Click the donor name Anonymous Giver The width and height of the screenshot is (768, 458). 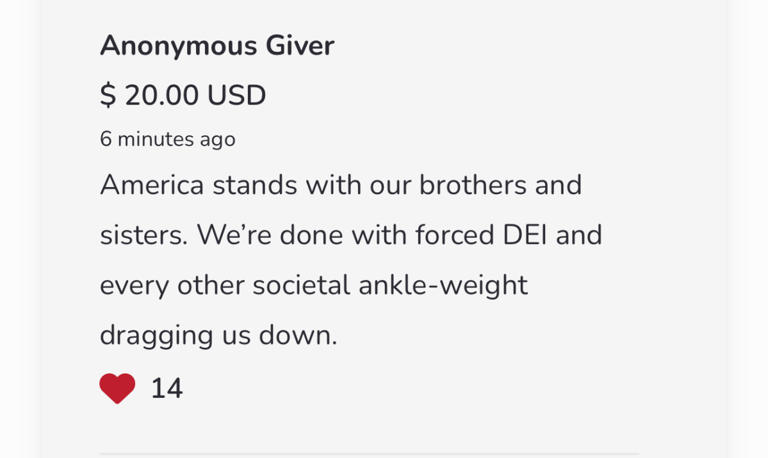217,46
